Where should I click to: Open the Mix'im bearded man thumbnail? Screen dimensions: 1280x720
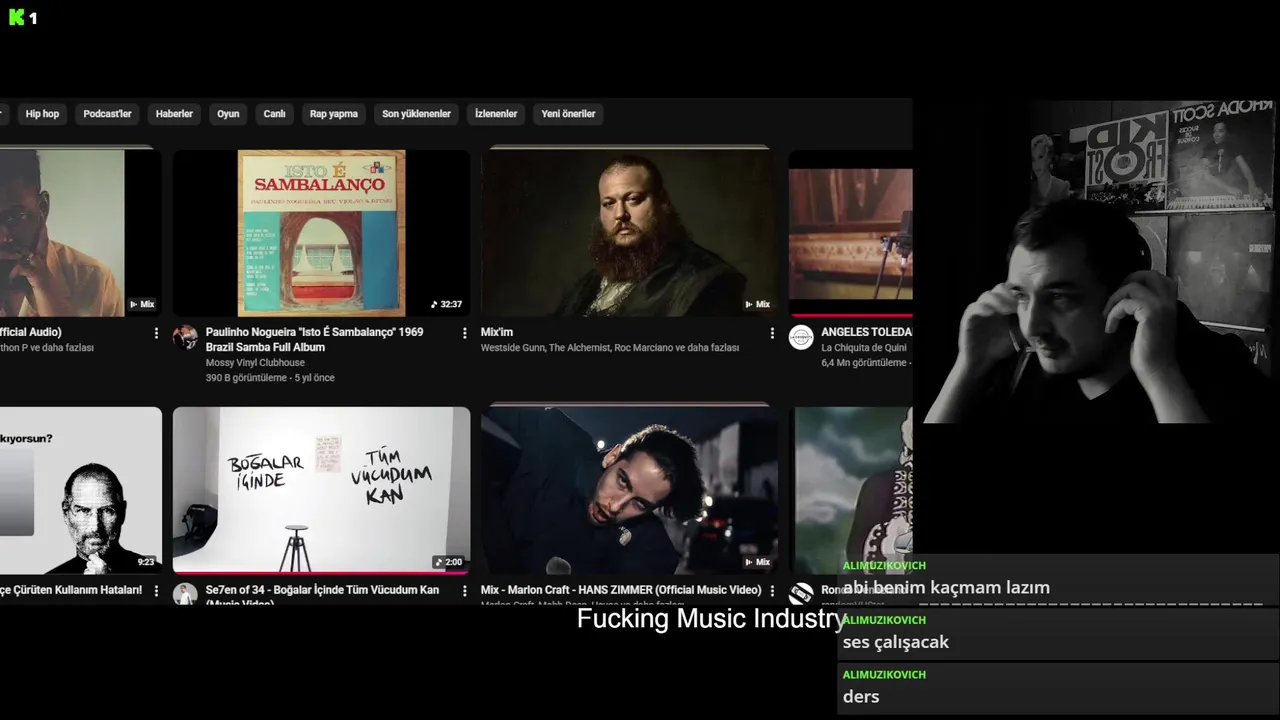pyautogui.click(x=629, y=233)
